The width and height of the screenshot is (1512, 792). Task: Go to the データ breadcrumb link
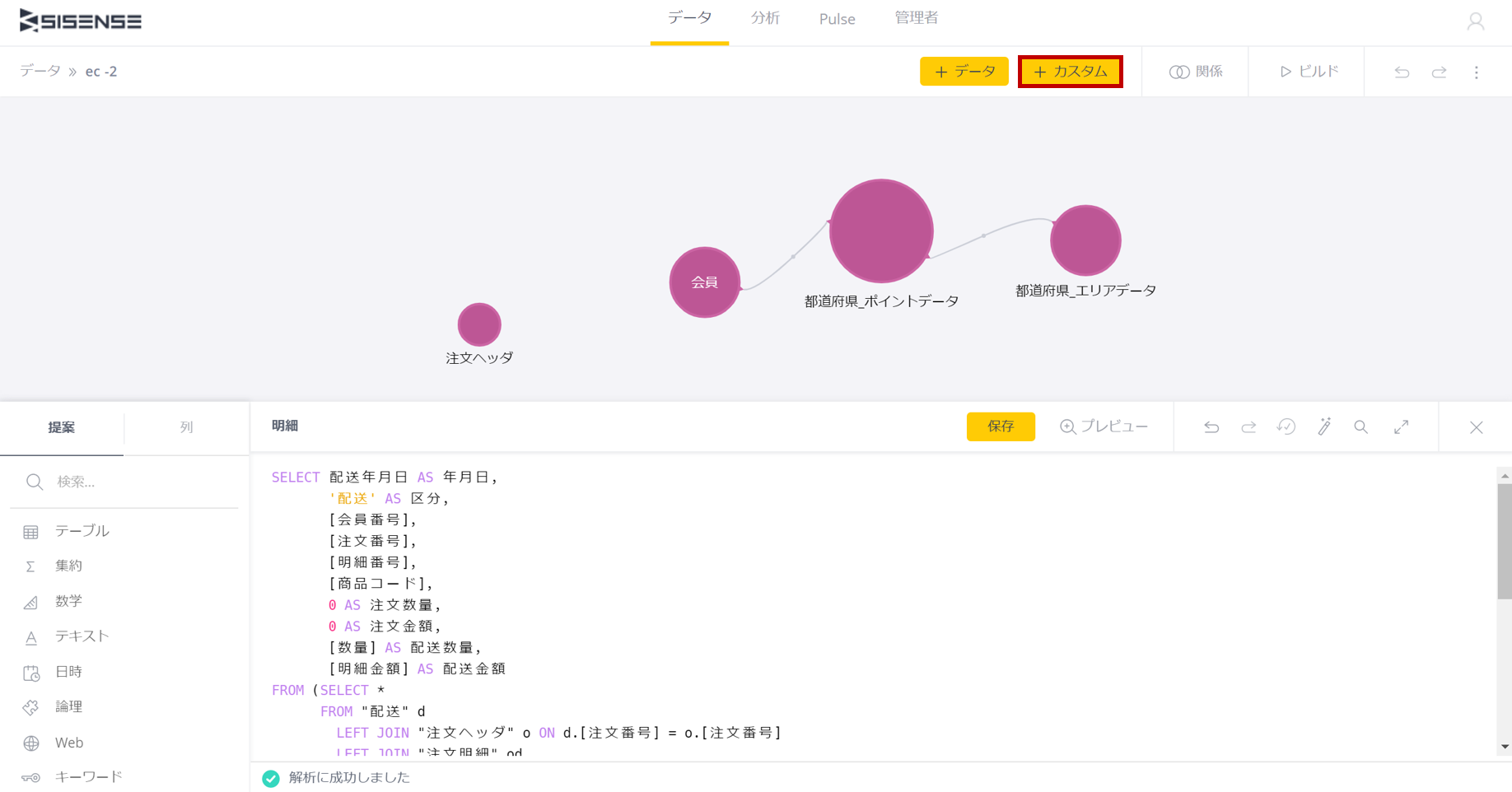[x=40, y=71]
